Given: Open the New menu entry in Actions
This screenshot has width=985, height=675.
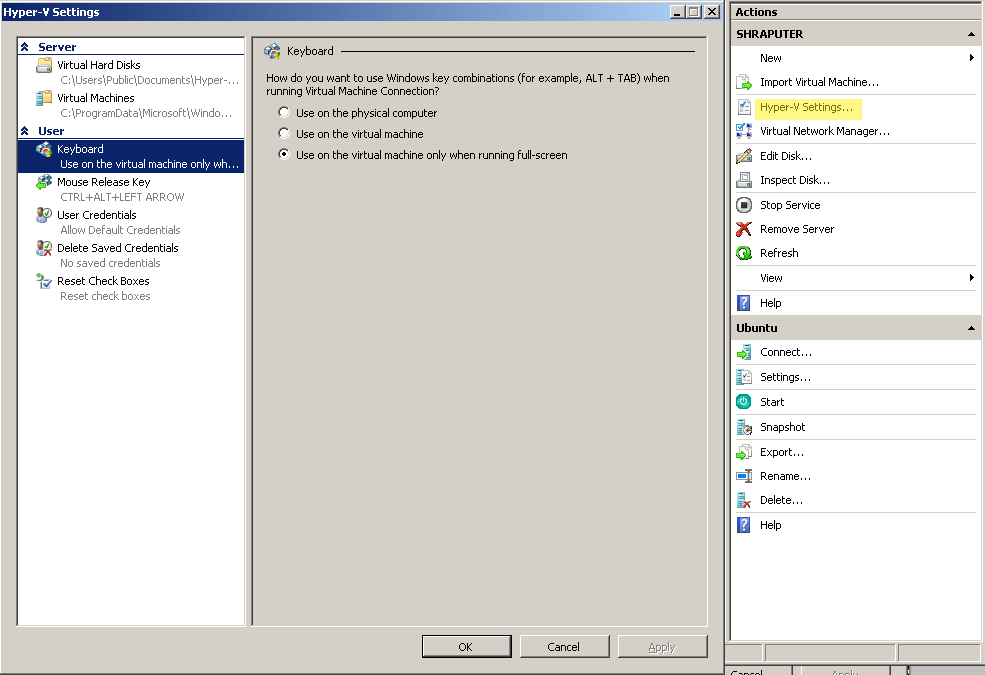Looking at the screenshot, I should point(771,58).
